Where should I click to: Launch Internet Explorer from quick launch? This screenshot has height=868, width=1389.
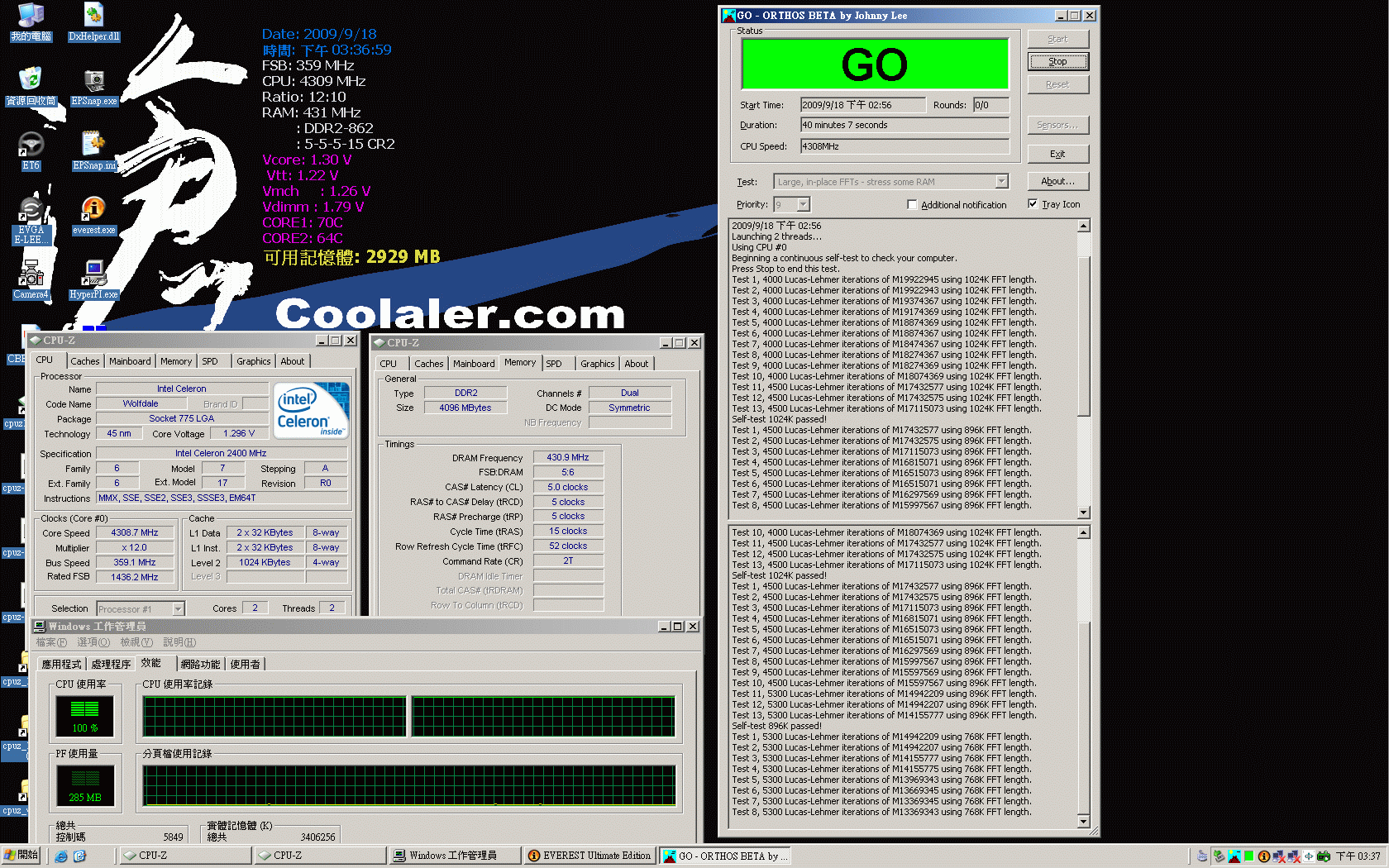click(61, 856)
